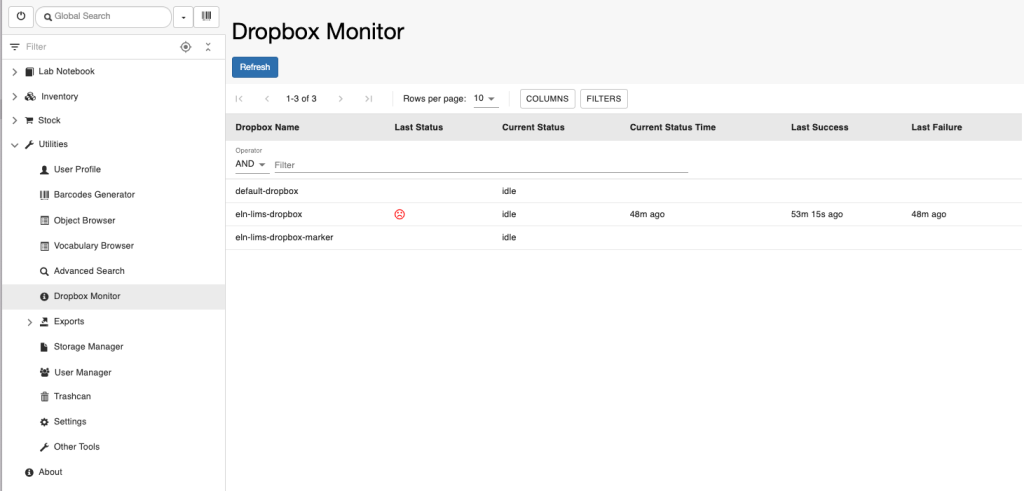This screenshot has height=491, width=1024.
Task: Open Settings gear in the sidebar
Action: click(x=70, y=422)
